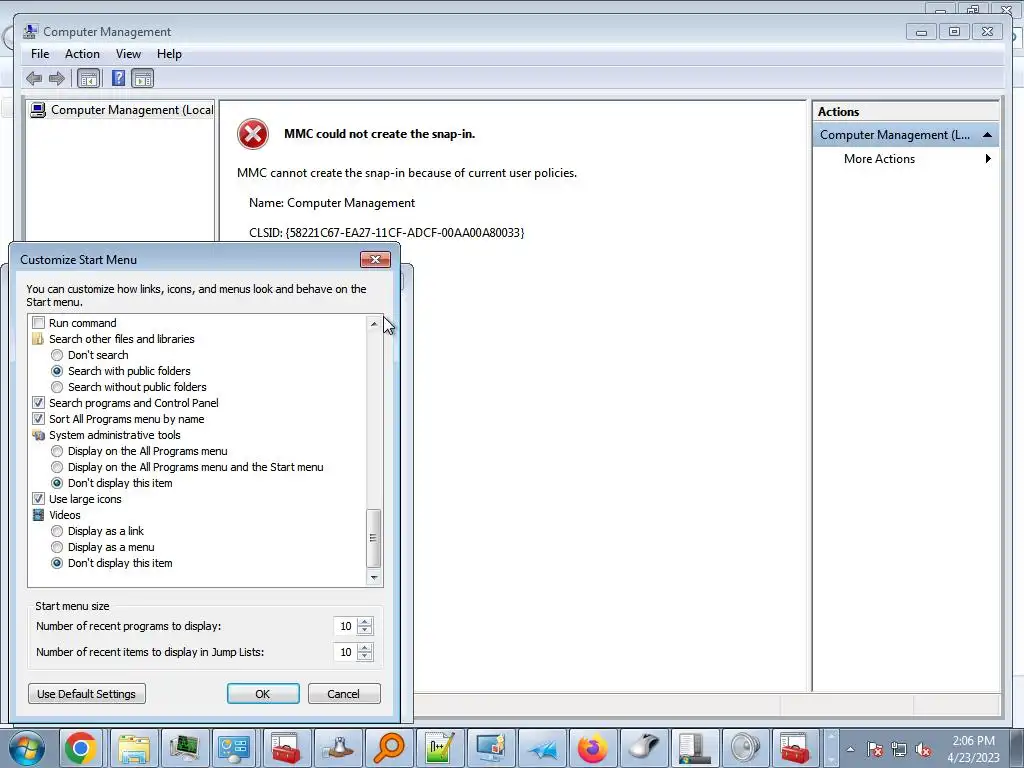
Task: Click the taskbar toolbar scroll arrows
Action: point(831,748)
